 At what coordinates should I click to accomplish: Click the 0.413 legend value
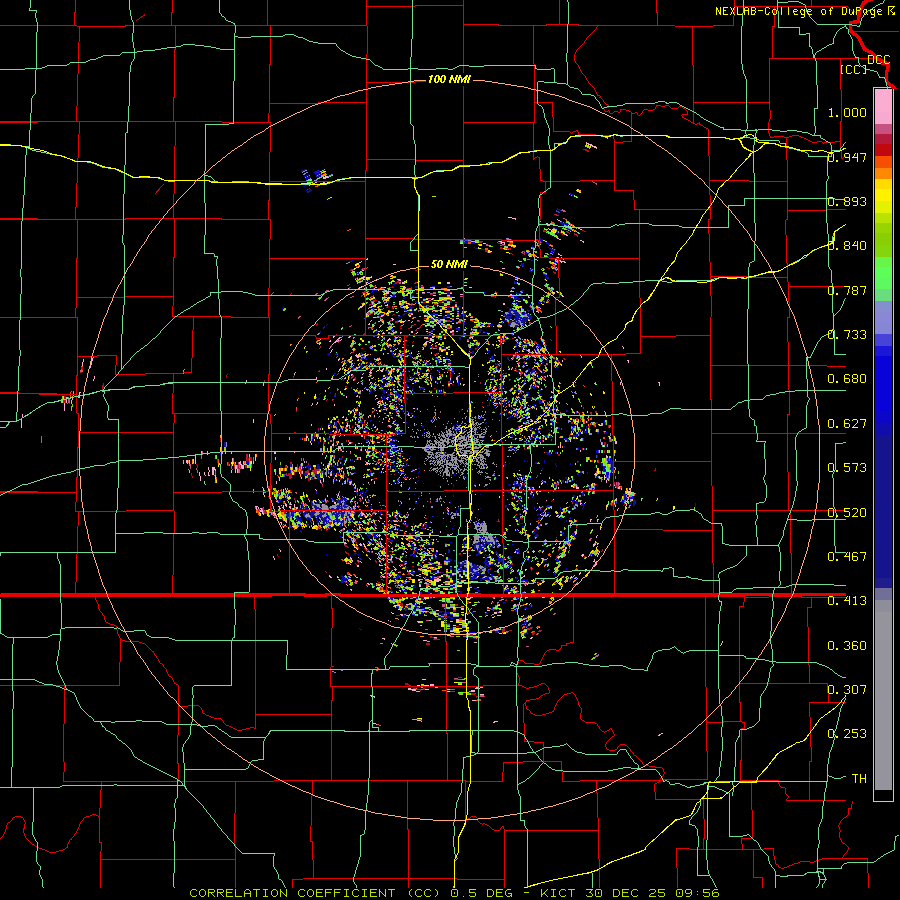coord(847,601)
